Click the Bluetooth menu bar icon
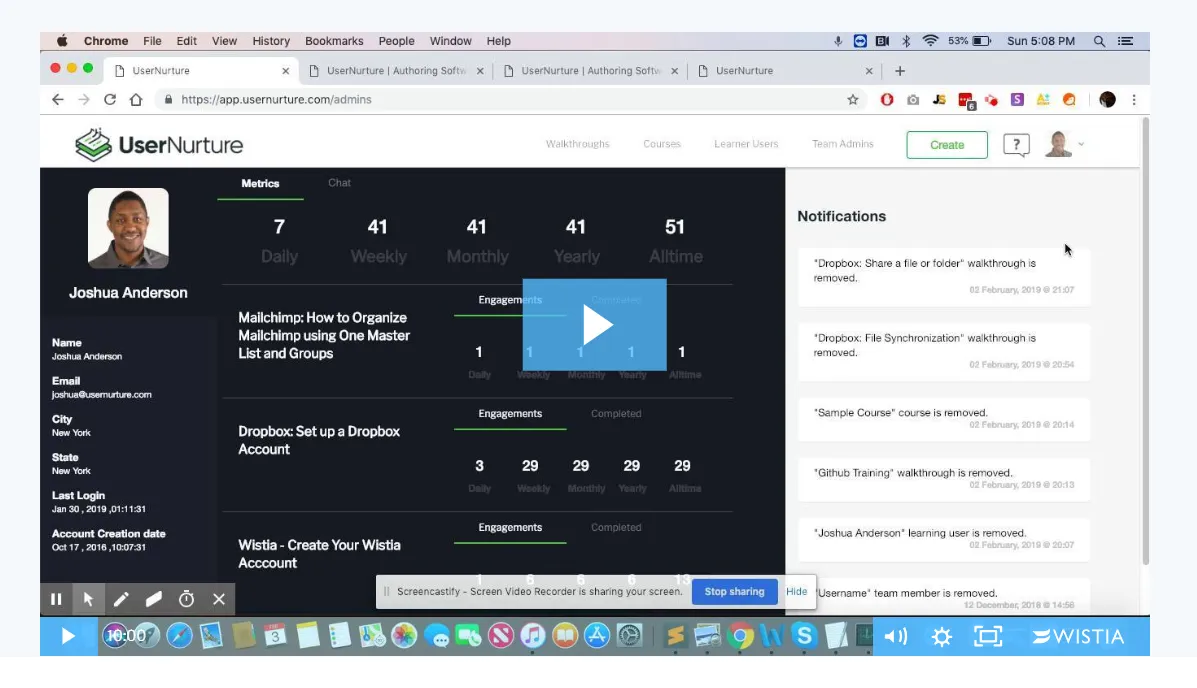The height and width of the screenshot is (688, 1197). tap(906, 41)
